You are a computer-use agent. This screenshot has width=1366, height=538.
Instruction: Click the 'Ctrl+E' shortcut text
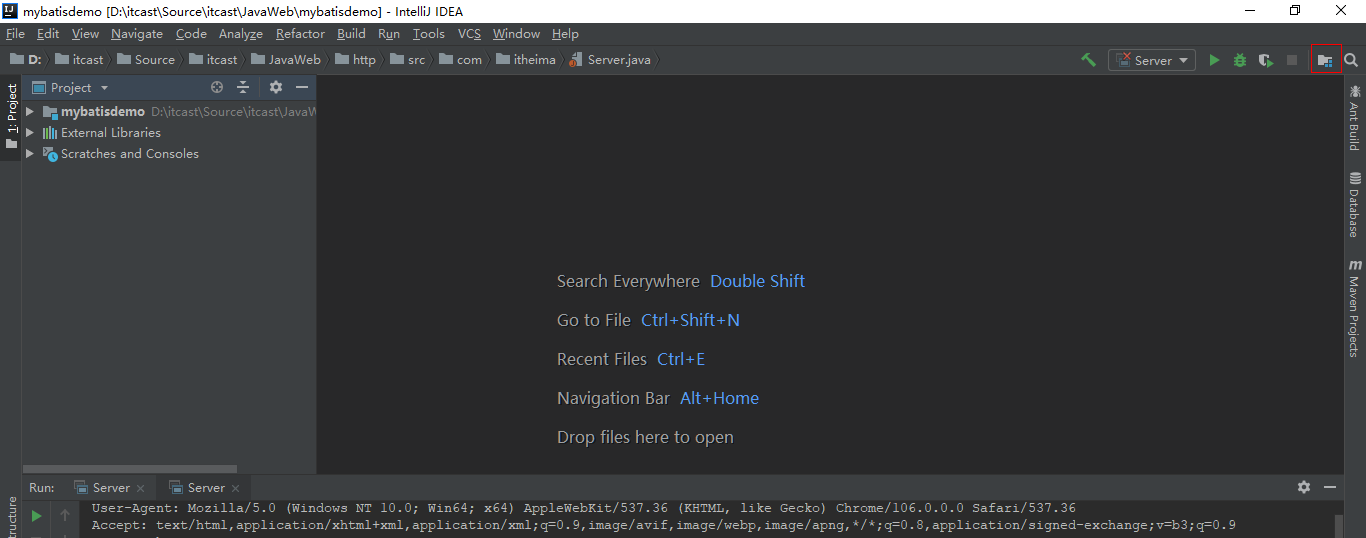point(681,359)
